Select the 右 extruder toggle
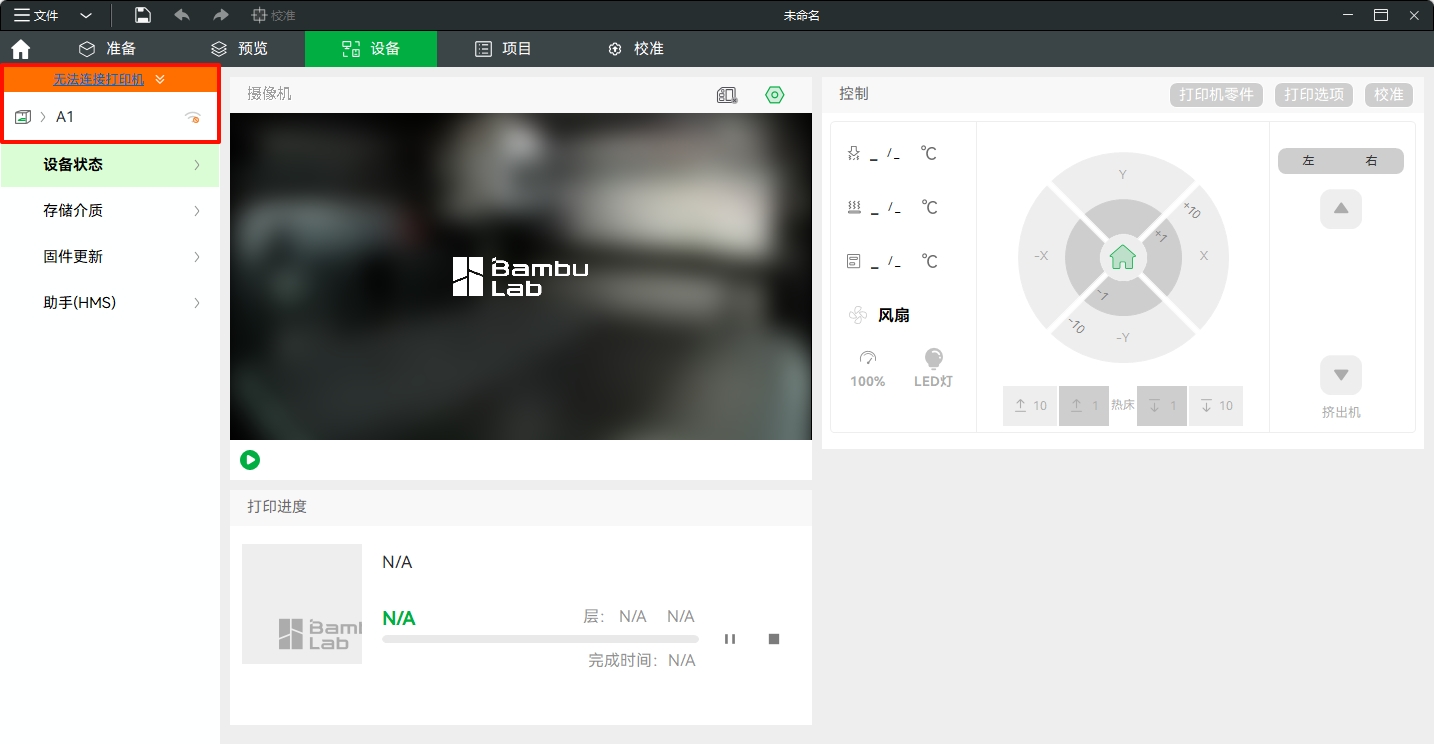This screenshot has height=744, width=1434. click(1372, 161)
